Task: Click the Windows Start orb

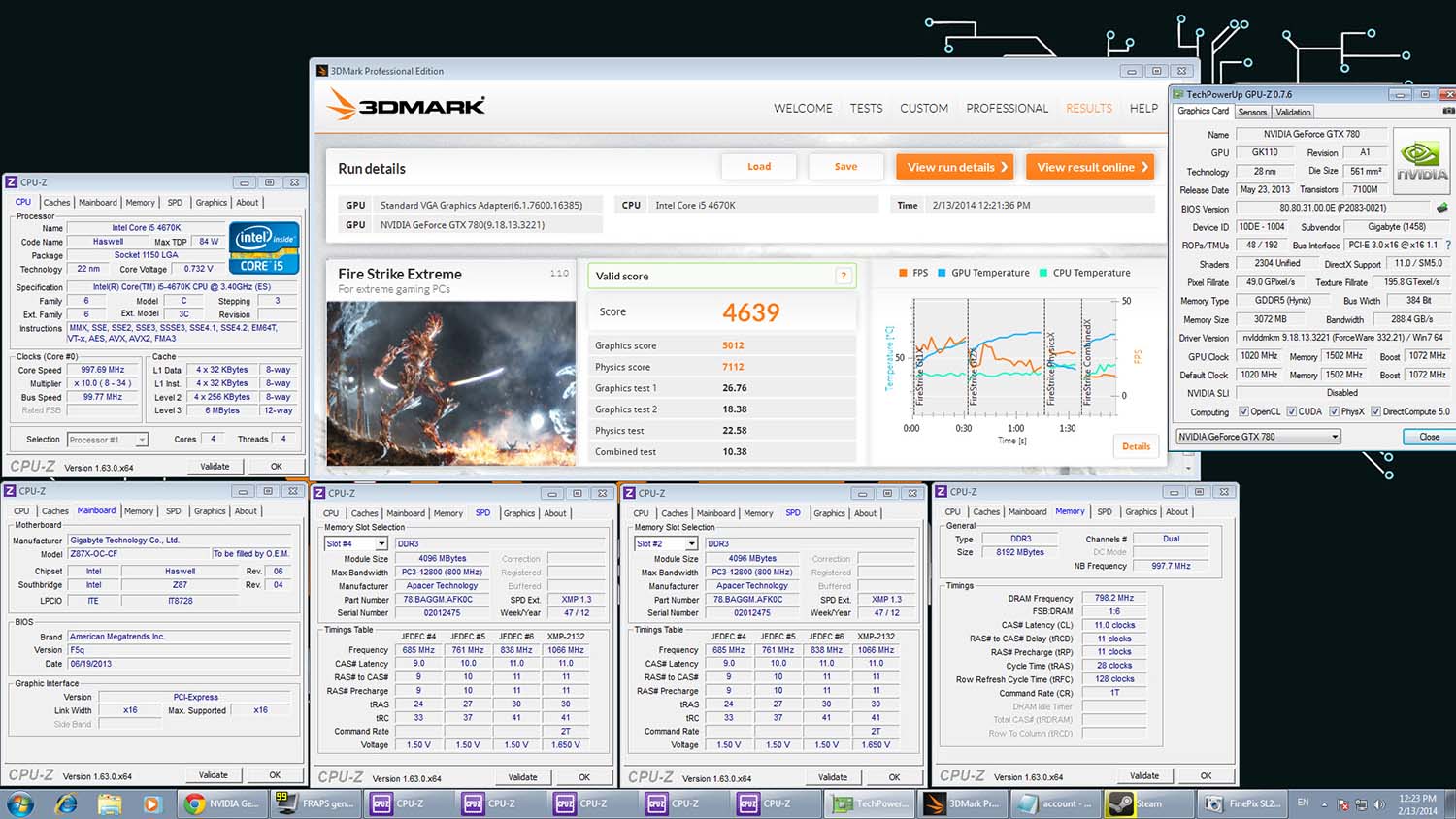Action: 20,803
